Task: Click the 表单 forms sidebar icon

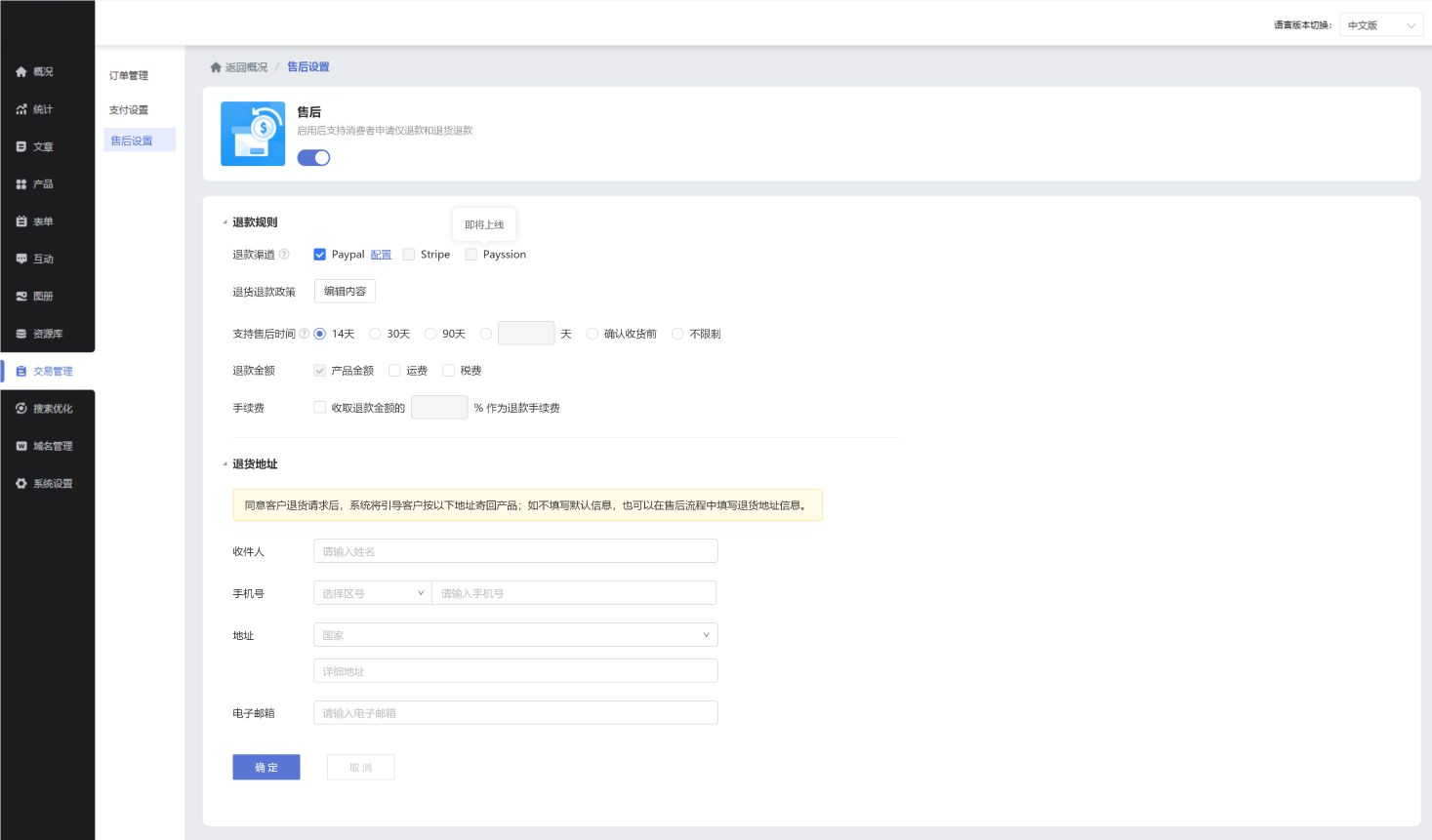Action: 21,221
